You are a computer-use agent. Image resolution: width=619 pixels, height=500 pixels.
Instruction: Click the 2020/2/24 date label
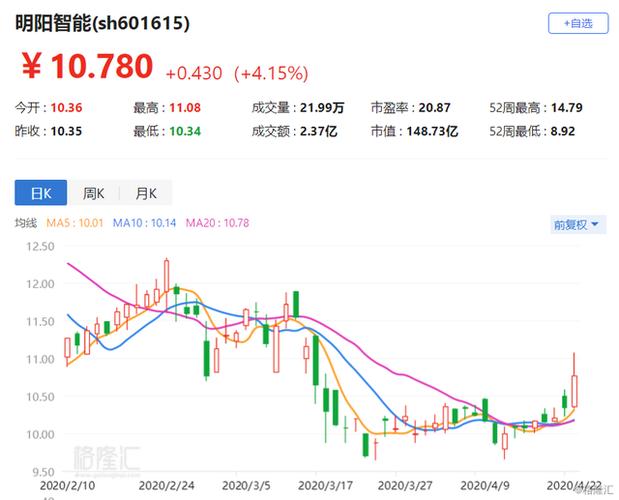click(167, 485)
